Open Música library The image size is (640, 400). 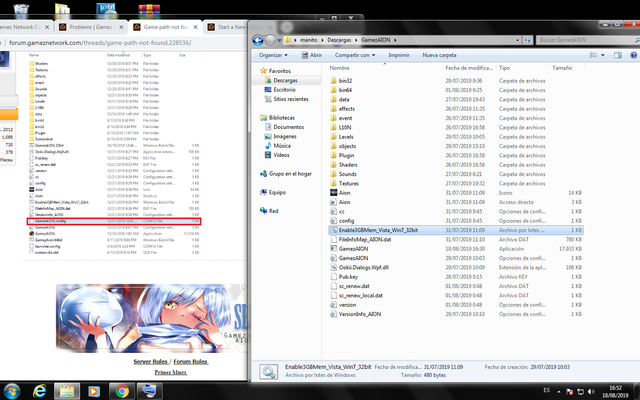click(x=282, y=146)
